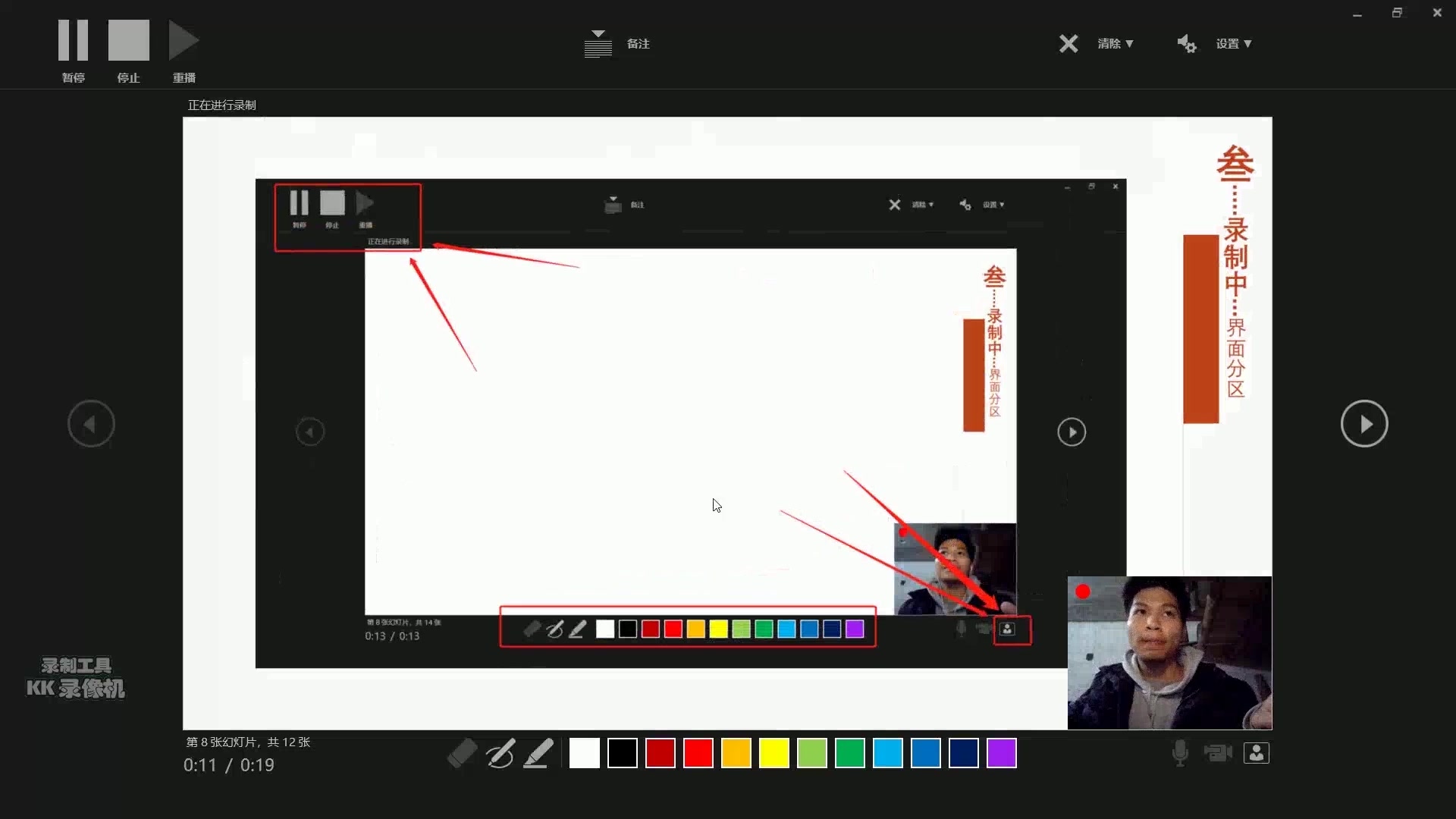1456x819 pixels.
Task: Click the exit recording X icon
Action: pos(1068,43)
